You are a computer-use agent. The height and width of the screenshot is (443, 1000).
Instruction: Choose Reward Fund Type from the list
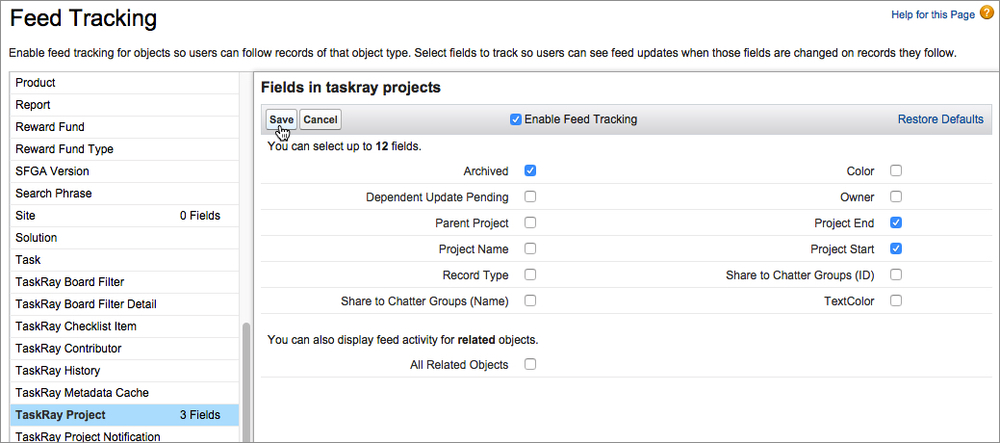124,149
